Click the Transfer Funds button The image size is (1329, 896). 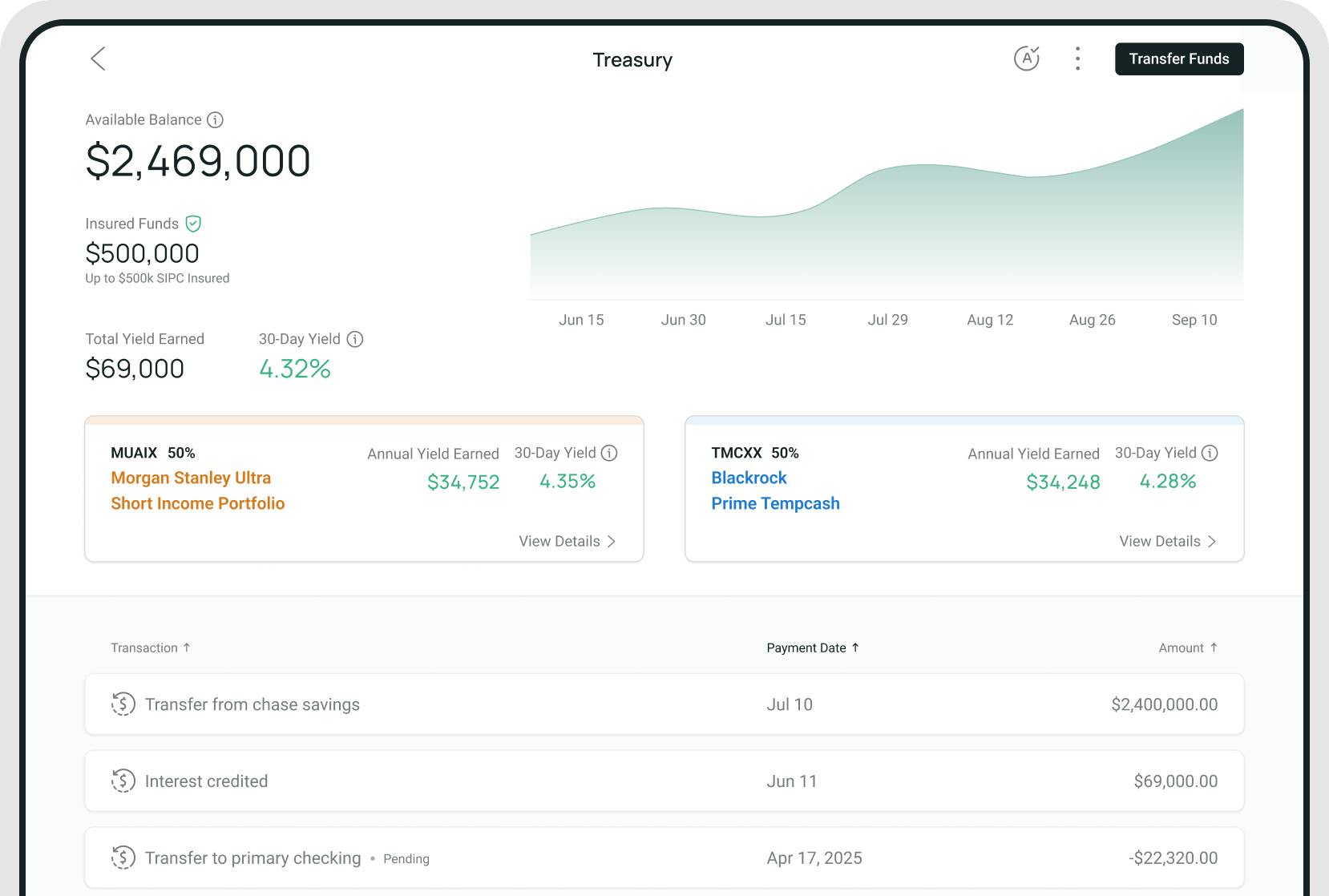coord(1179,59)
